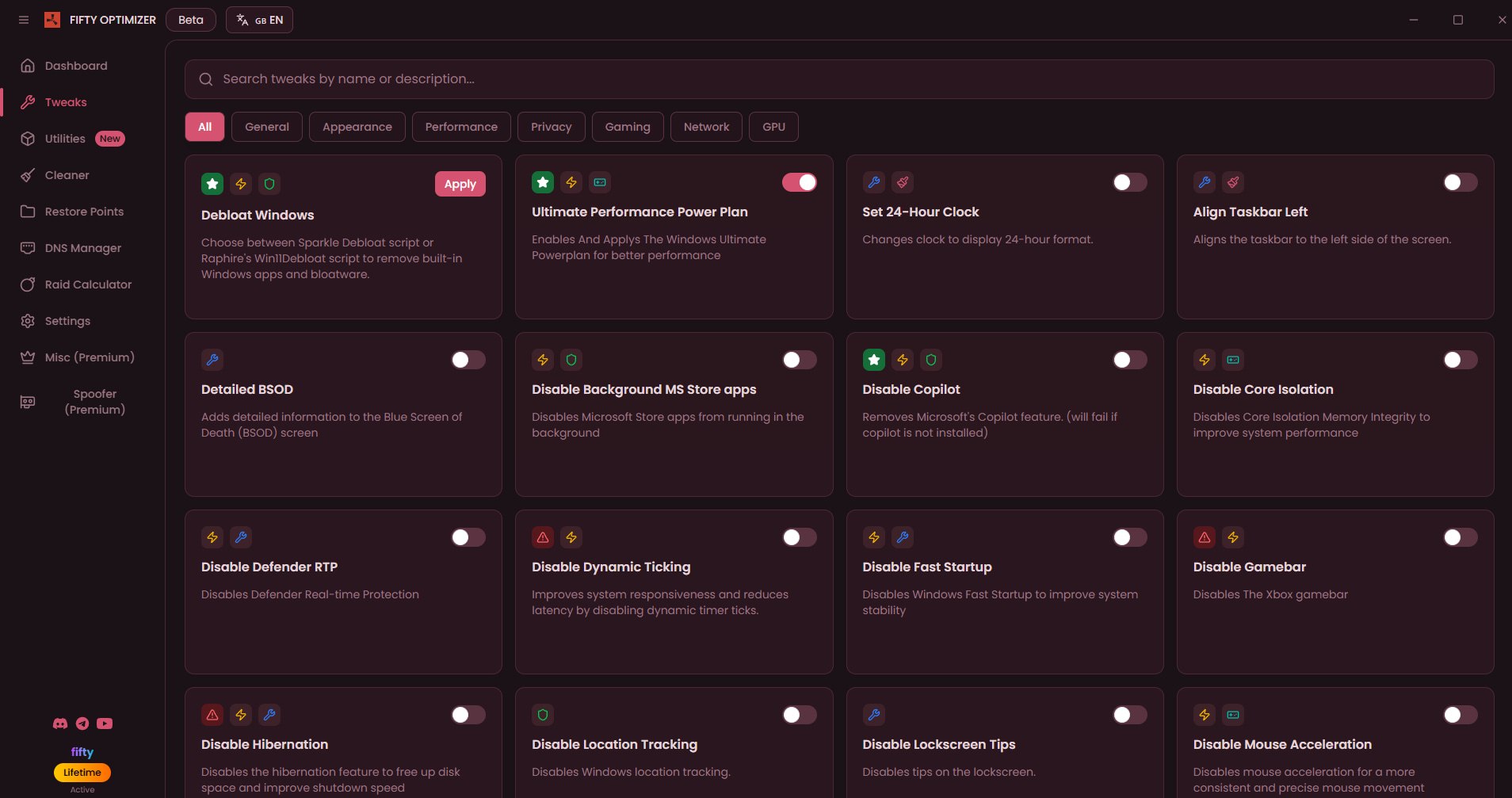Focus the search tweaks input field
The image size is (1512, 798).
tap(839, 79)
